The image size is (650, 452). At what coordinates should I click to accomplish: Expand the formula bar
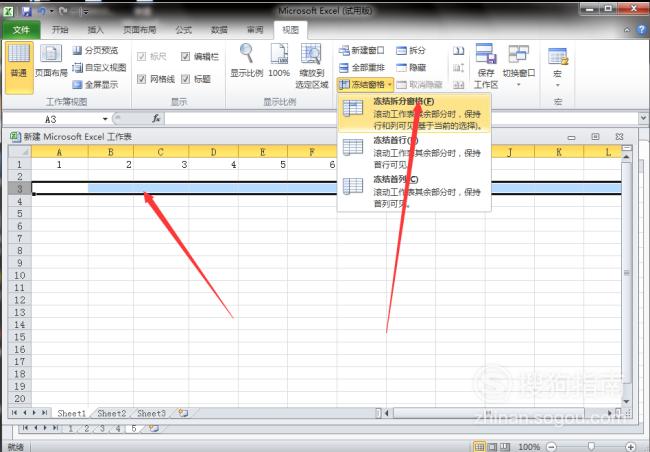pos(643,118)
